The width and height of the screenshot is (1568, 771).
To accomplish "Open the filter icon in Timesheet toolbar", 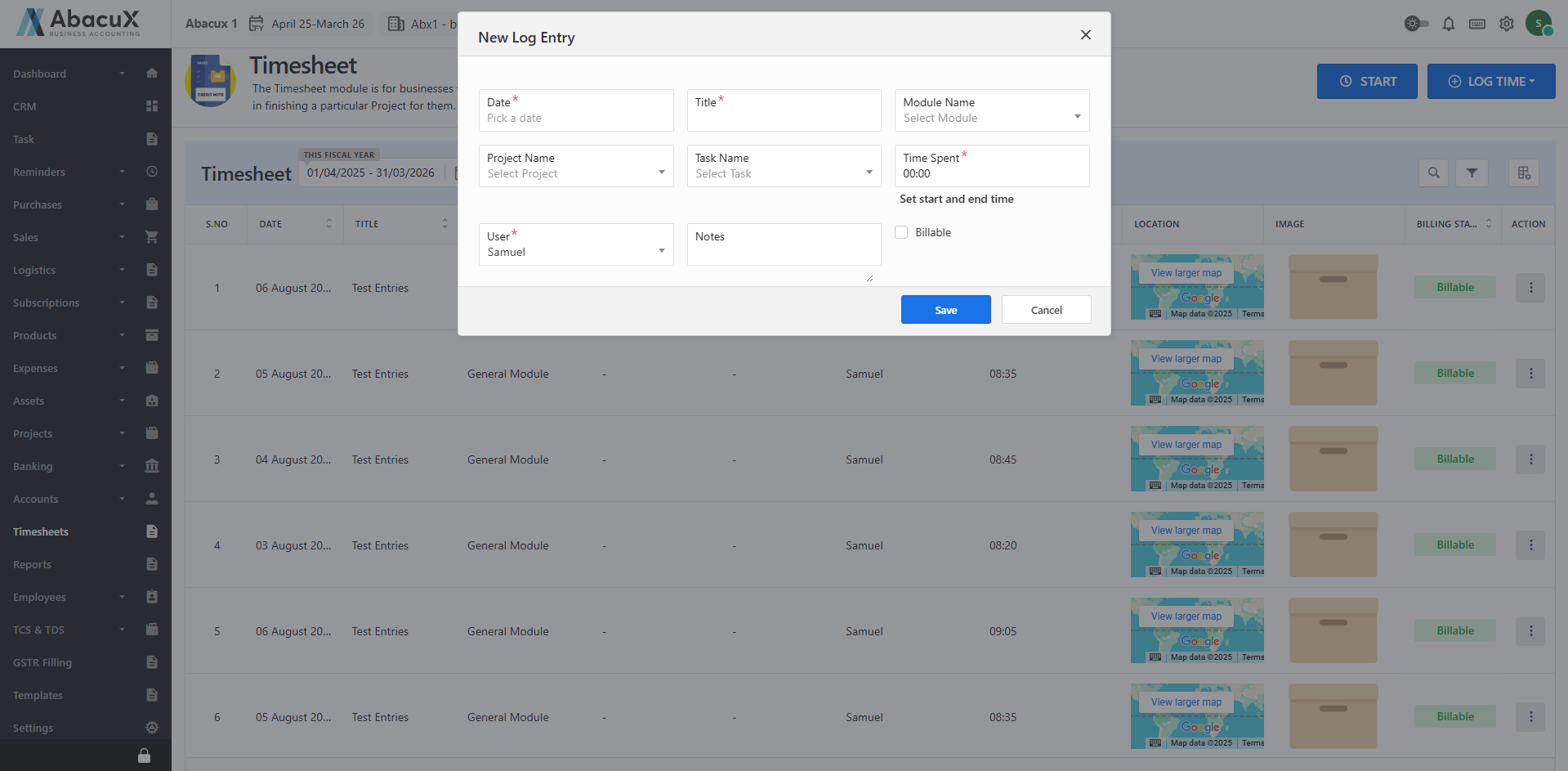I will [1471, 173].
